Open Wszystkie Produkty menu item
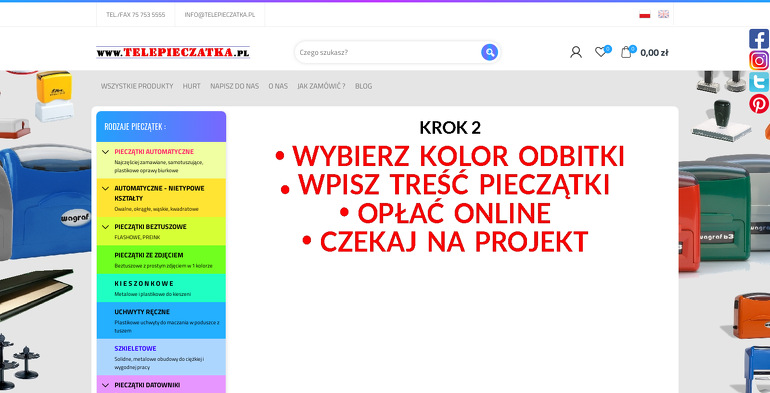Screen dimensions: 770x393 click(137, 86)
